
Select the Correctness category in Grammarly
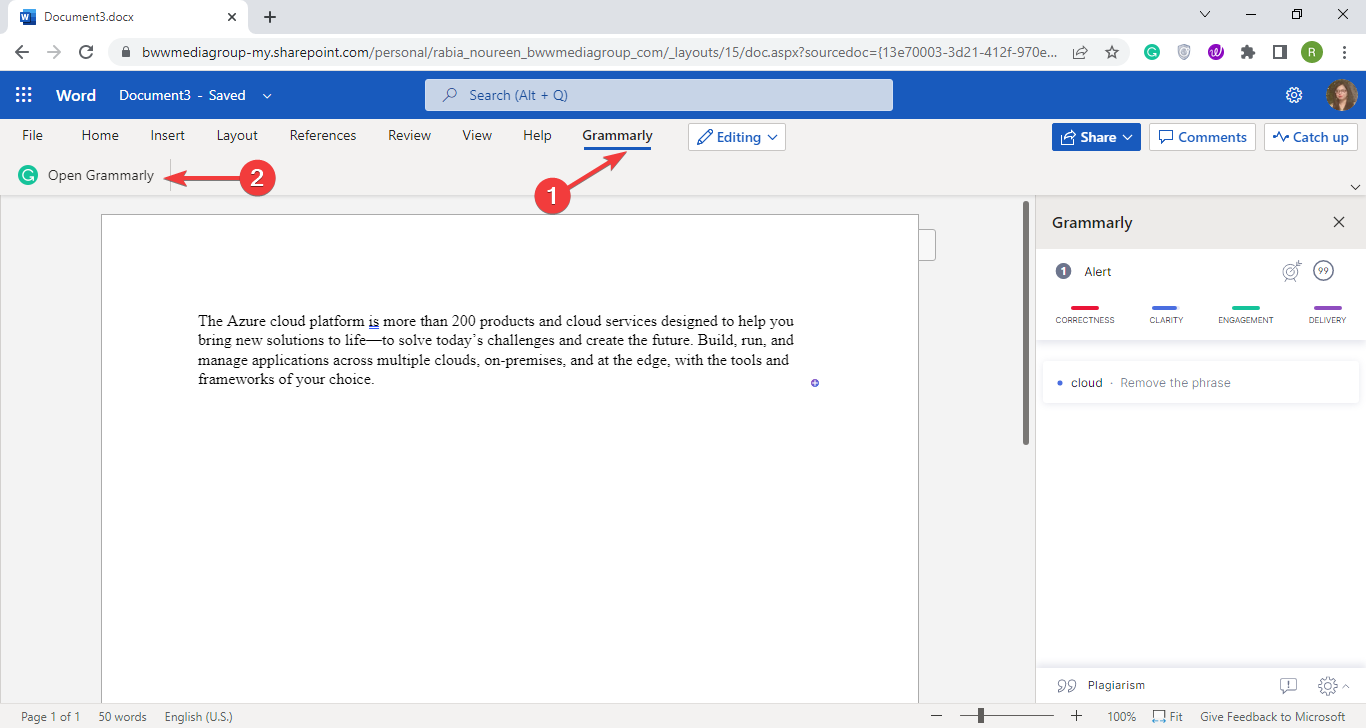point(1085,312)
